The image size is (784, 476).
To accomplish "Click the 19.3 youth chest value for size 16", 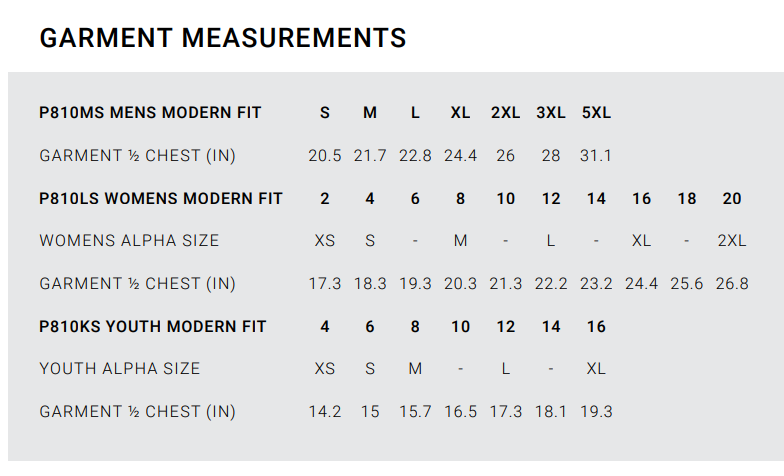I will pos(596,412).
